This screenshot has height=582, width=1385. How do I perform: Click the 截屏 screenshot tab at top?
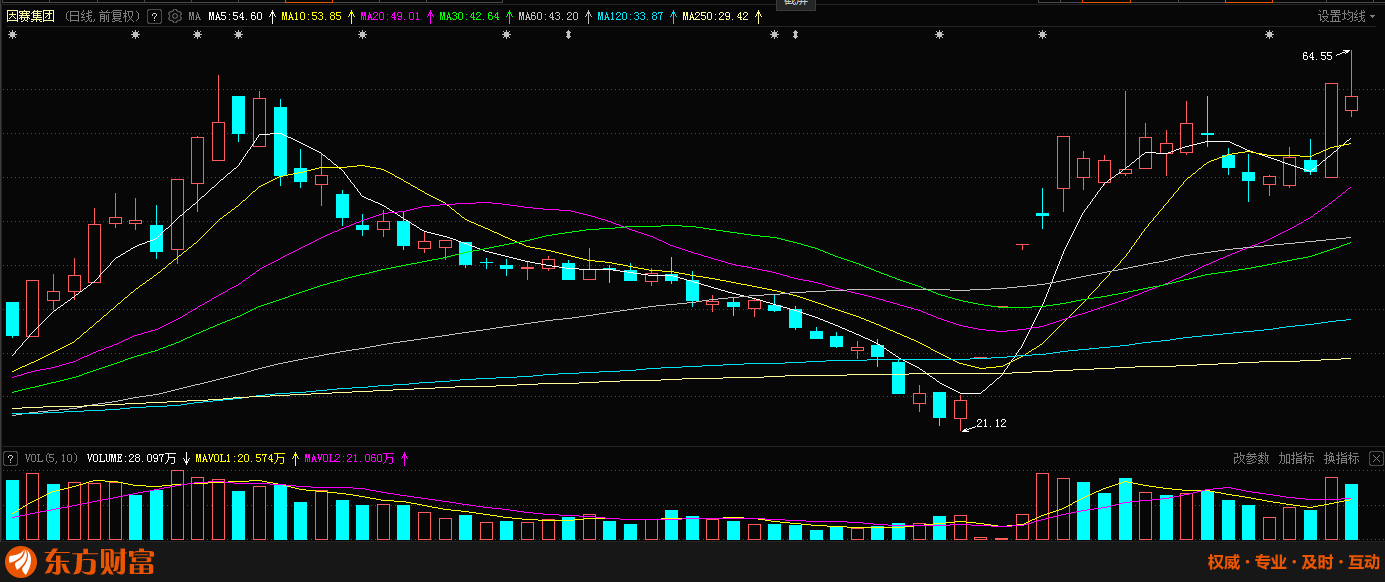point(796,3)
